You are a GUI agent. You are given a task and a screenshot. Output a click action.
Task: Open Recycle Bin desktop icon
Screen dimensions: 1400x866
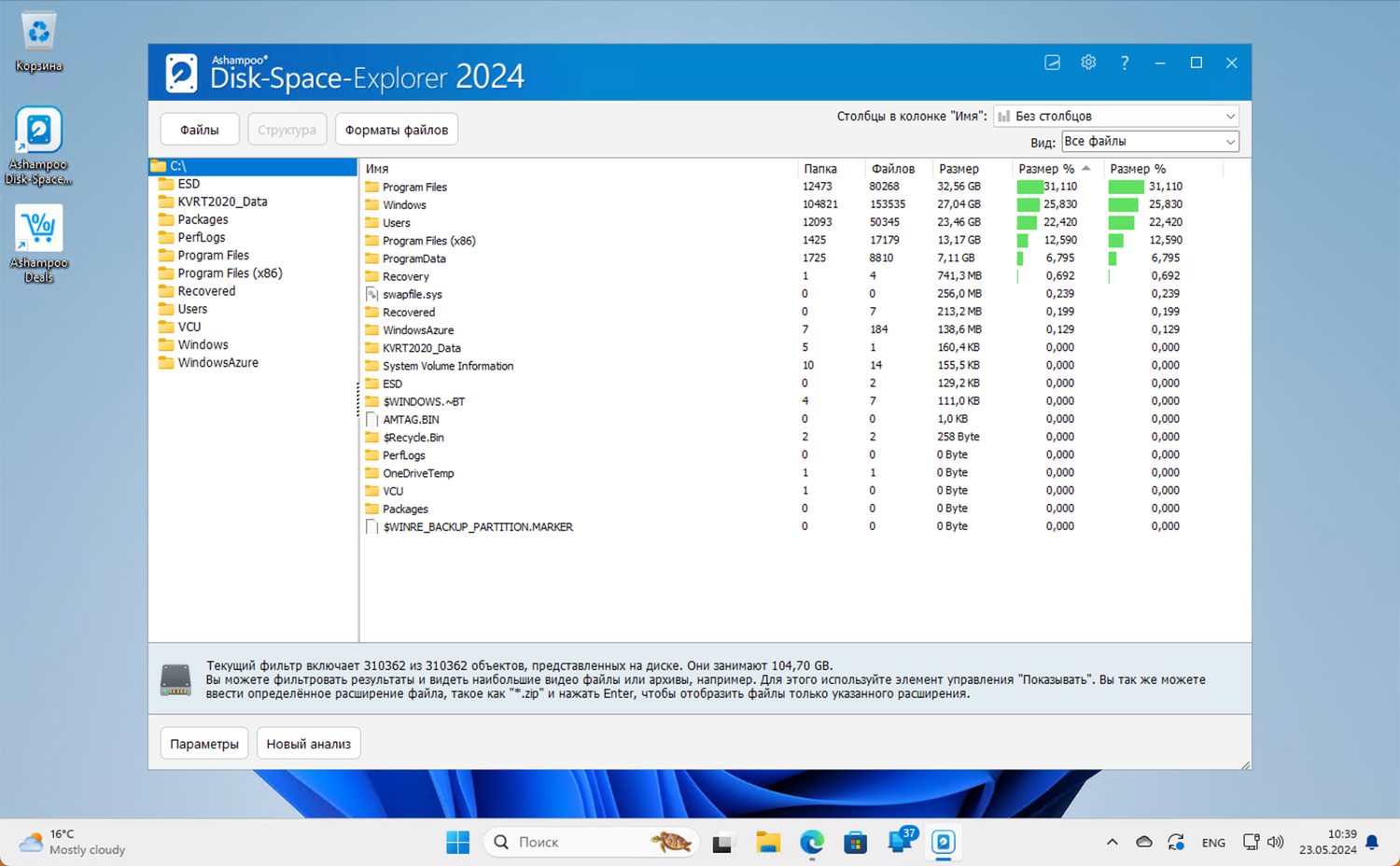tap(38, 42)
